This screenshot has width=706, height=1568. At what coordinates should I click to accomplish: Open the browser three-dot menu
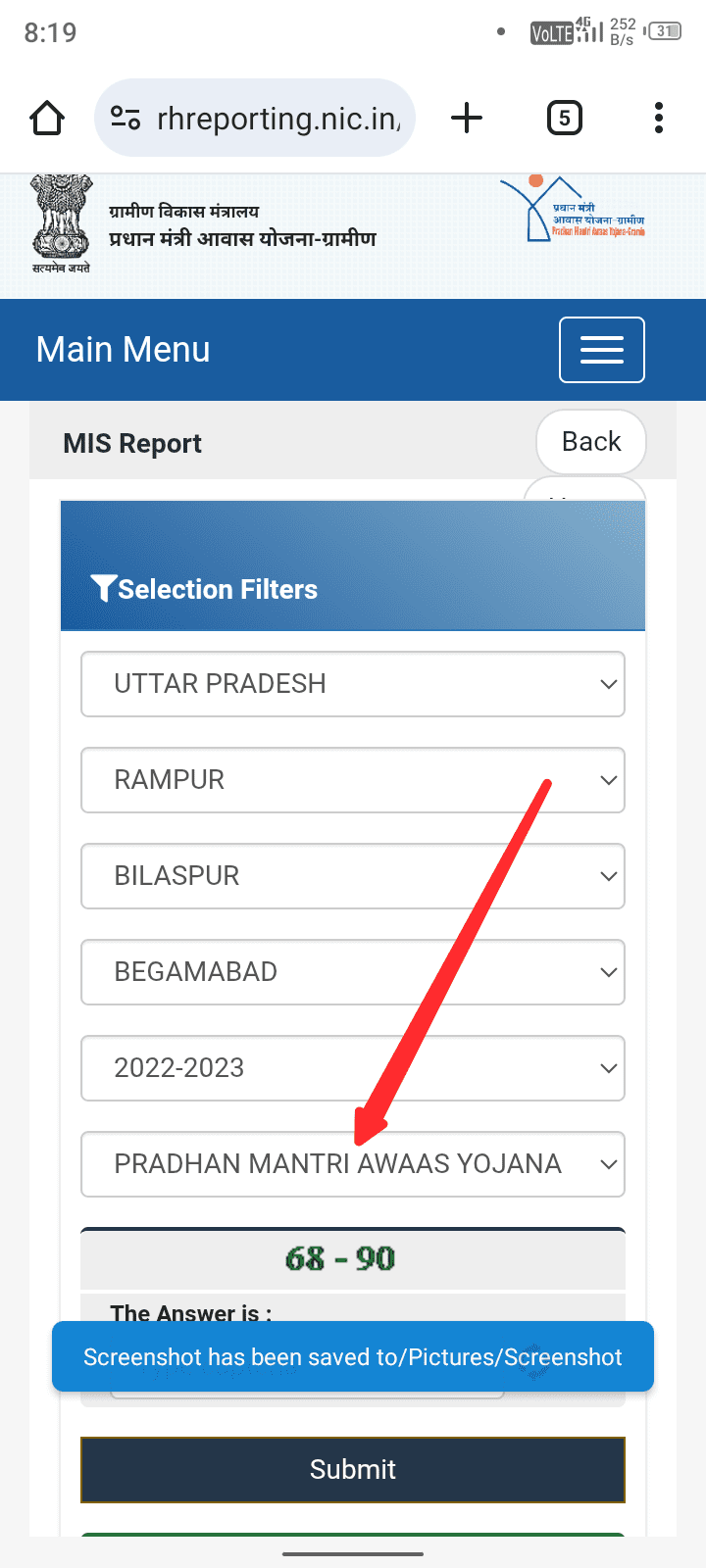659,119
